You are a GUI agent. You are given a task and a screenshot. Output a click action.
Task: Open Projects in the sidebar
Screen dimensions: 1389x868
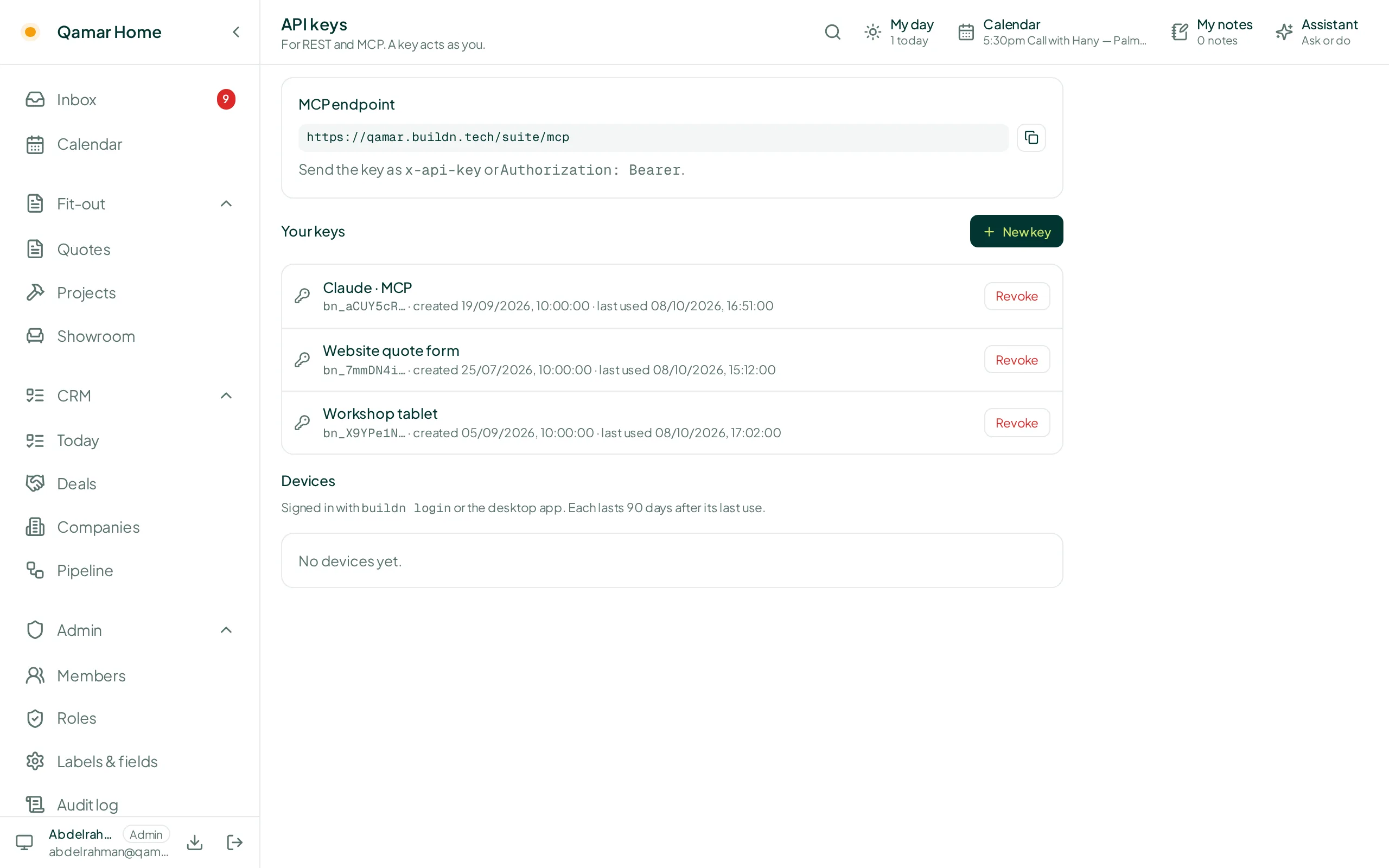click(x=130, y=293)
